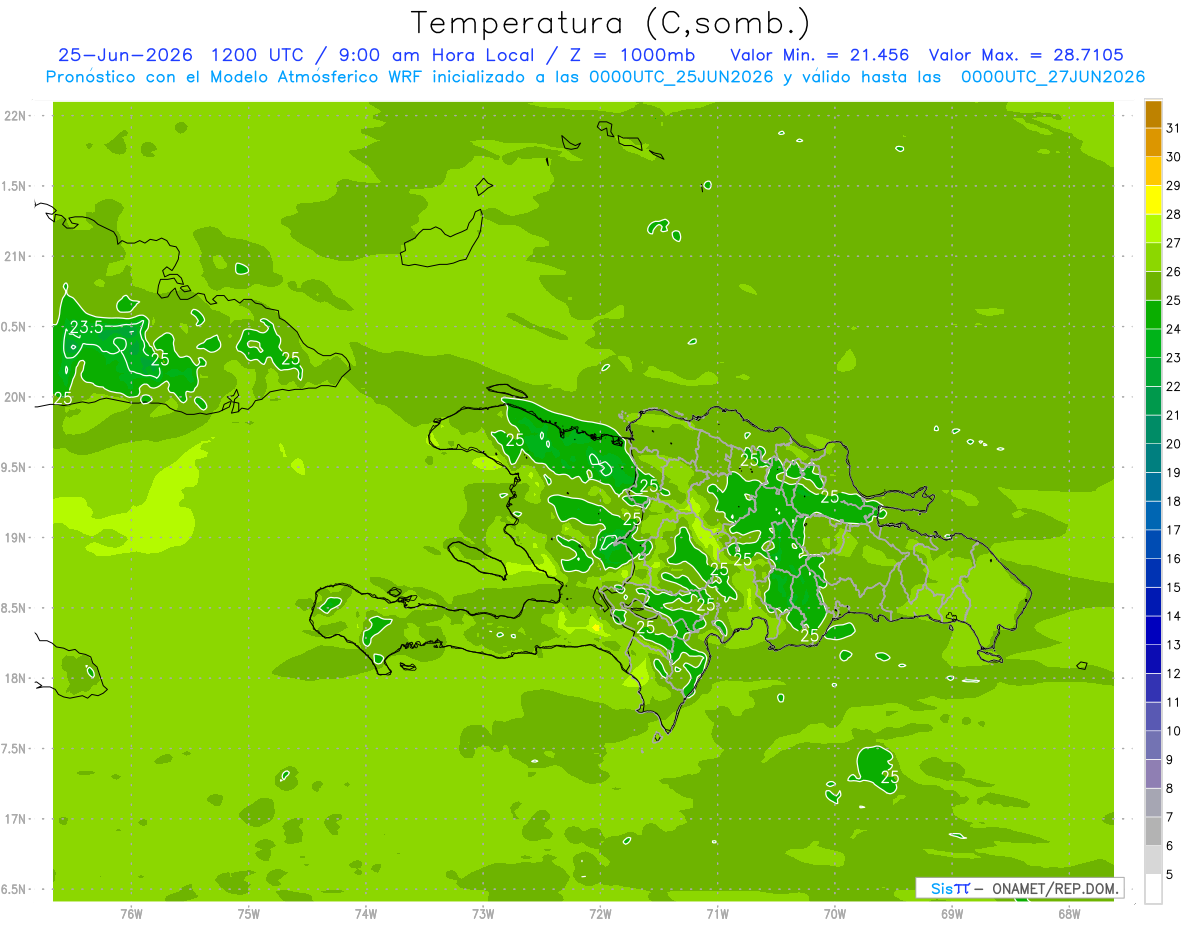1200x927 pixels.
Task: Click the "0000UTC_27JUN2026" valid-until timestamp
Action: point(1053,77)
